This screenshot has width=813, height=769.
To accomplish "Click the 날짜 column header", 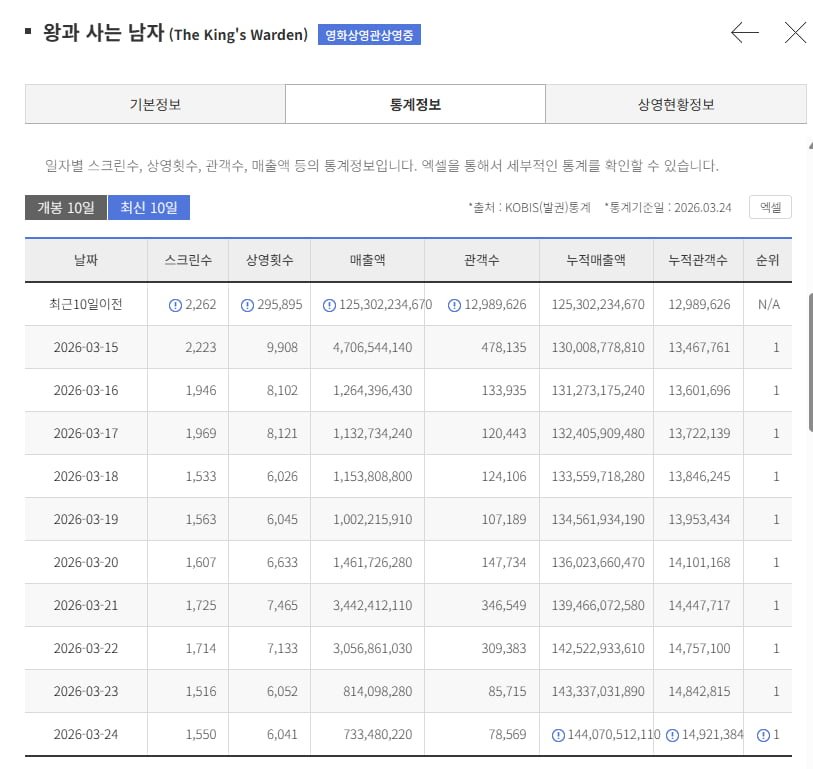I will click(86, 261).
